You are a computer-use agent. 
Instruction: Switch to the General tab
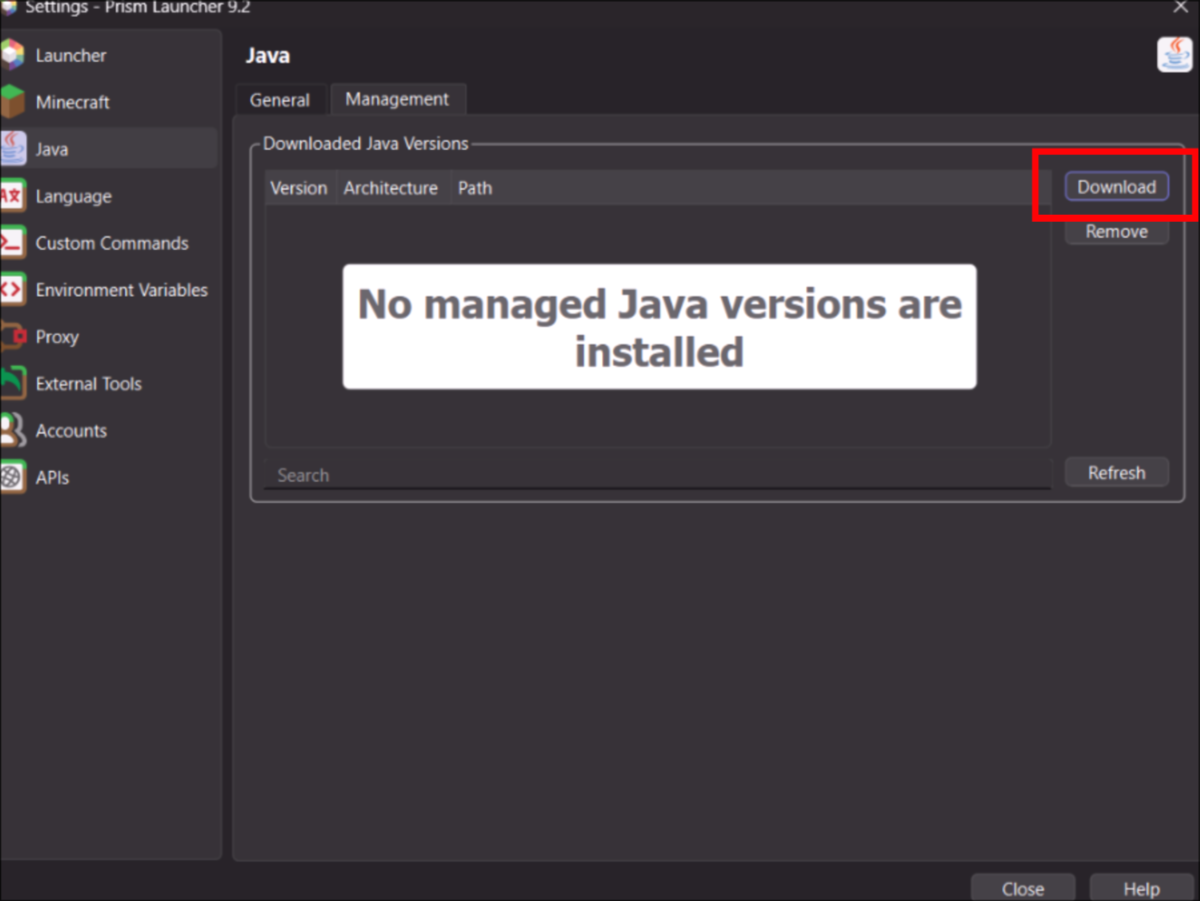[280, 100]
